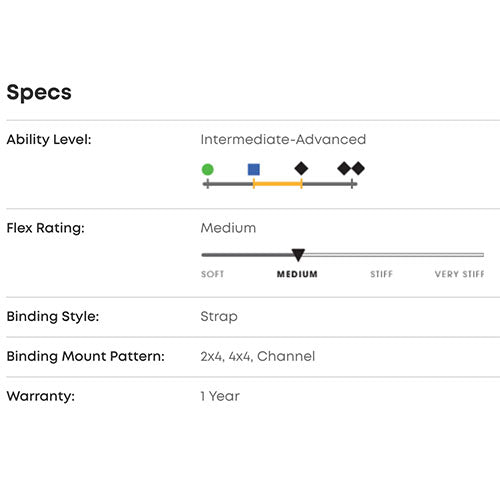Click the Warranty label
This screenshot has width=500, height=500.
click(41, 396)
